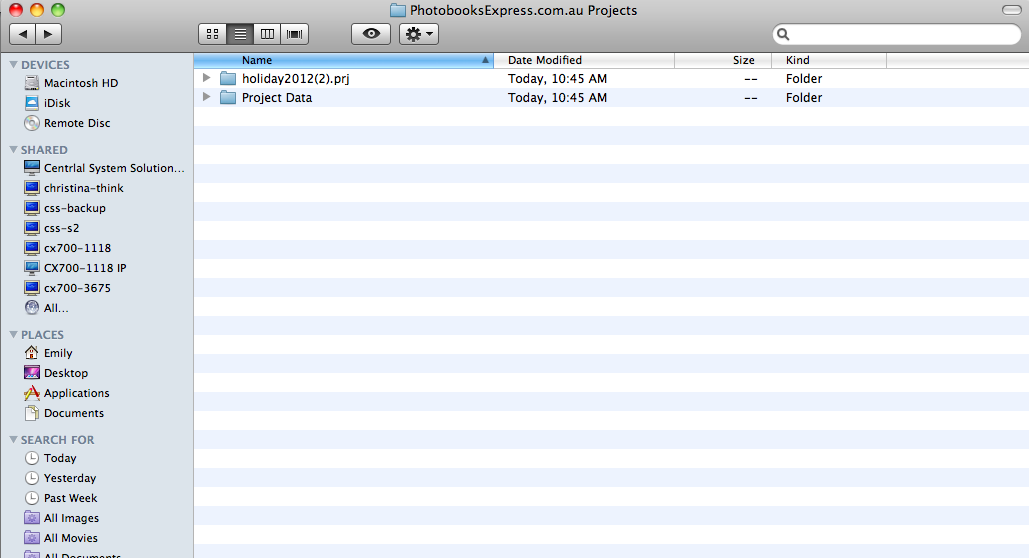Viewport: 1029px width, 558px height.
Task: Click Kind cell of Project Data row
Action: tap(804, 98)
